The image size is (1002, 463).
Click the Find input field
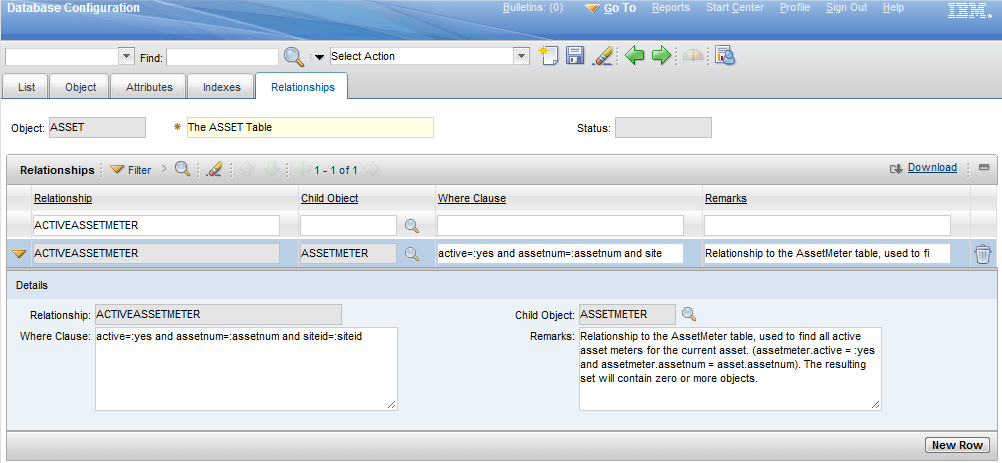coord(222,57)
